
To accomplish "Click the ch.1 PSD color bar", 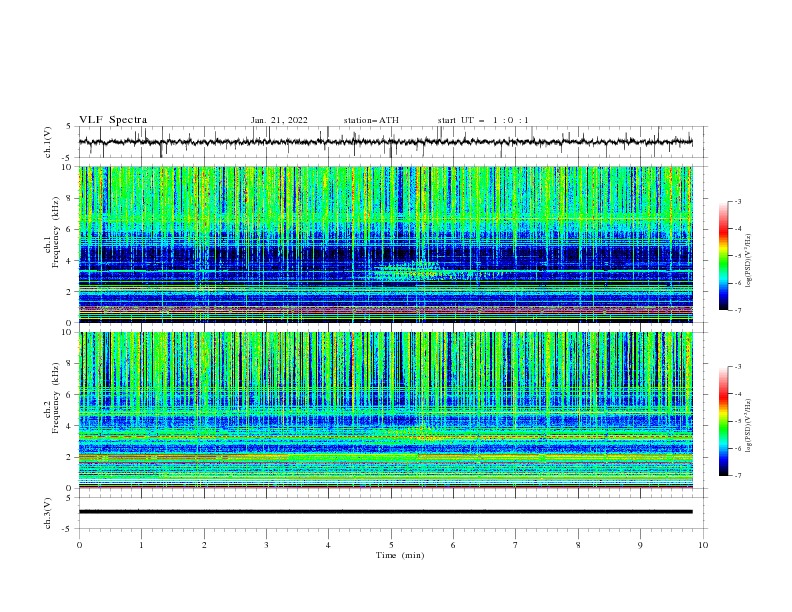I will pos(723,256).
